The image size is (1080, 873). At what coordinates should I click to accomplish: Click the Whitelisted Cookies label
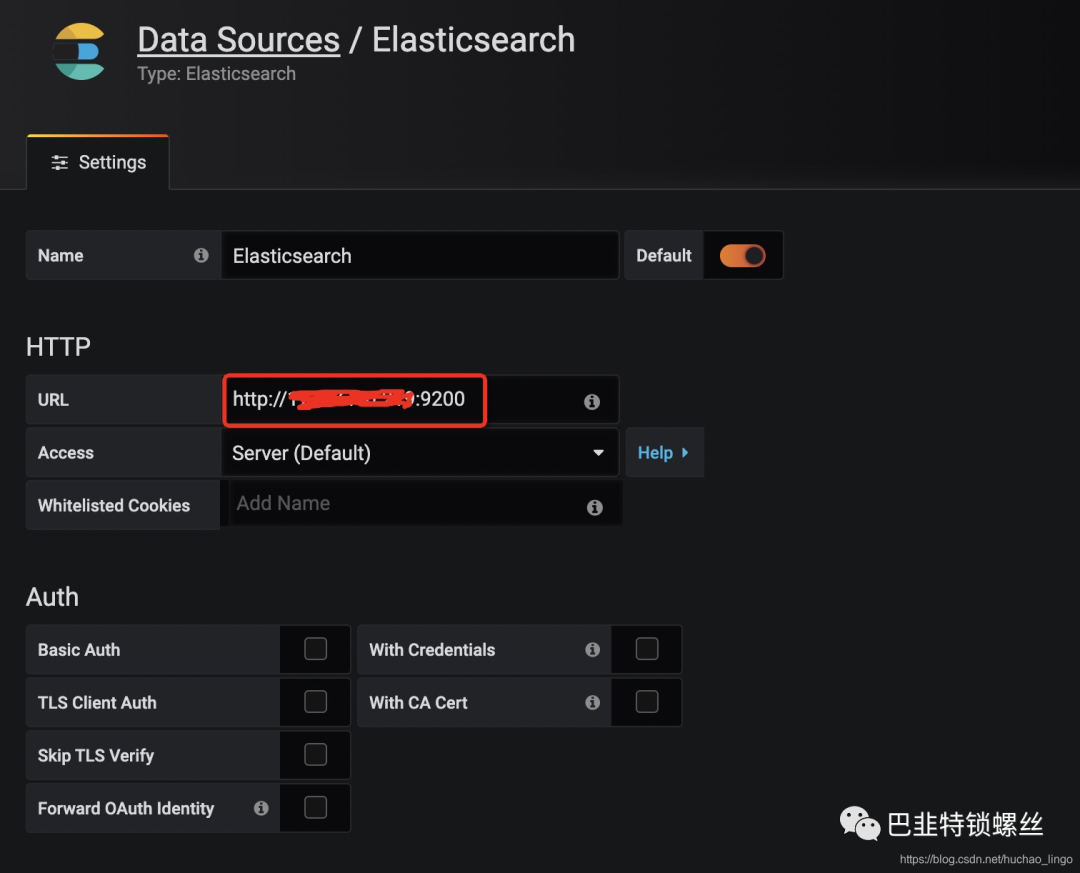pos(114,506)
